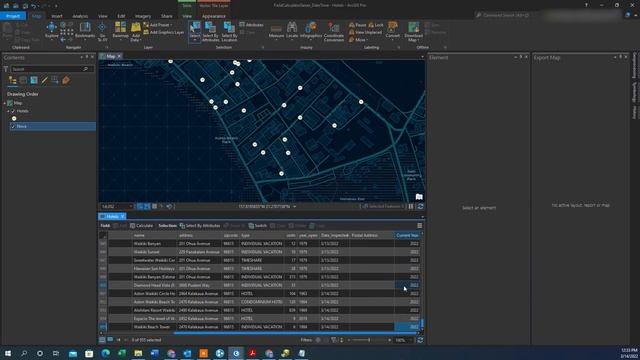Open the Bookmarks gallery
Screen dimensions: 640x360
[85, 31]
